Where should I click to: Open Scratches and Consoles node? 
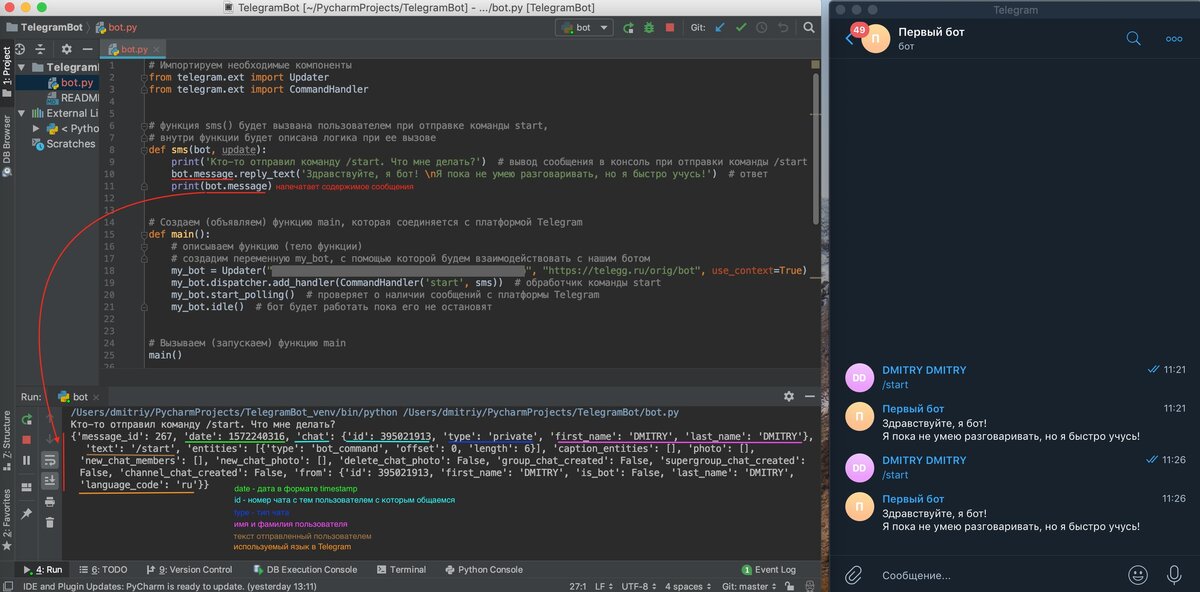65,143
